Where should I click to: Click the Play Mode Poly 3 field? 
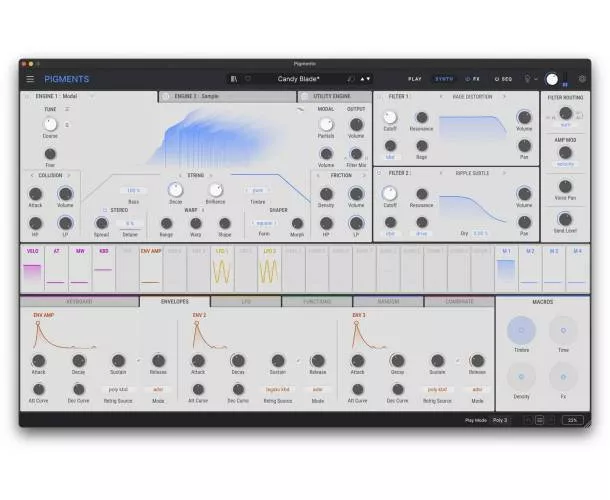(500, 420)
